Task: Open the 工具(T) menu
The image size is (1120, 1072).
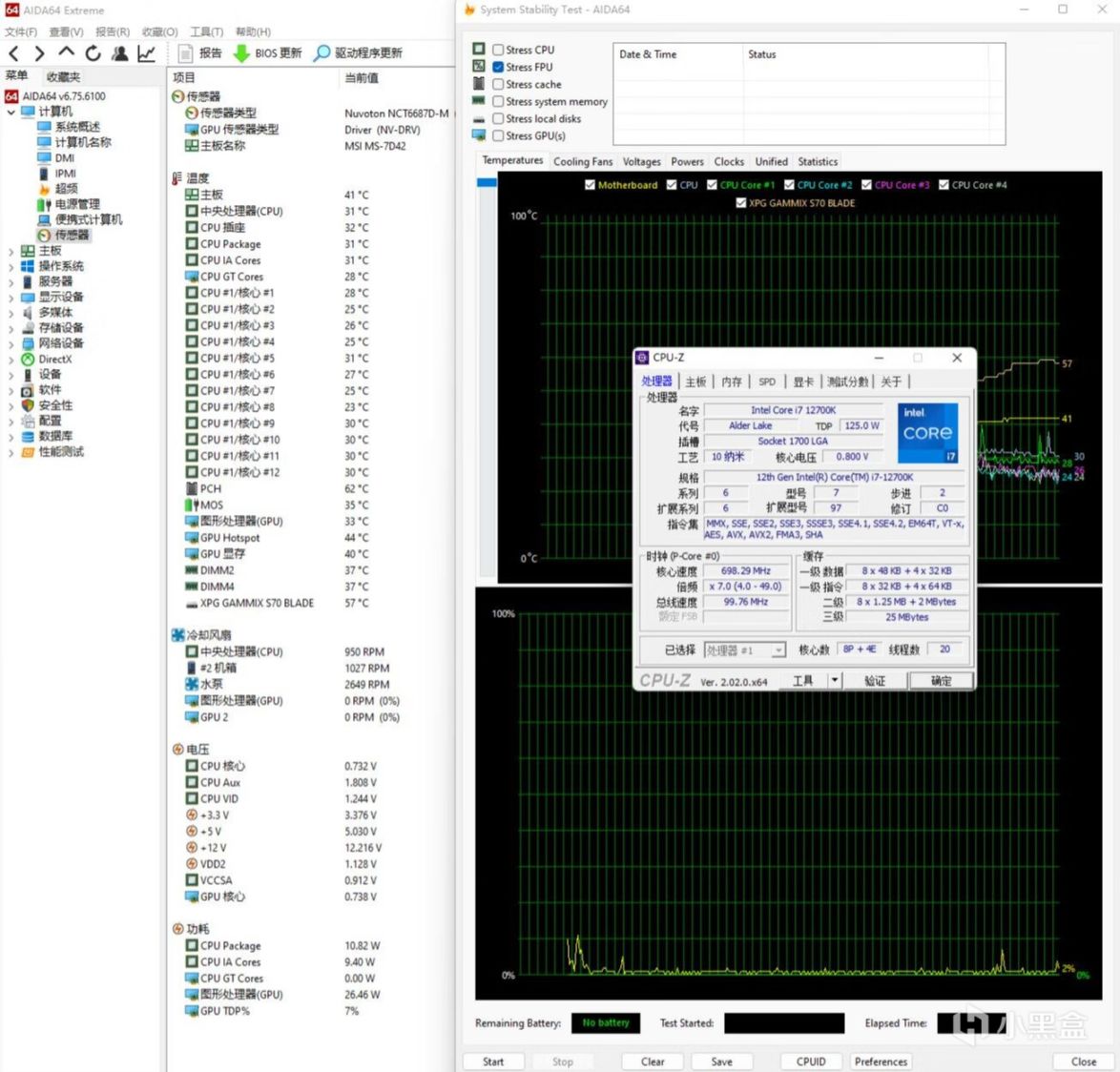Action: click(206, 31)
